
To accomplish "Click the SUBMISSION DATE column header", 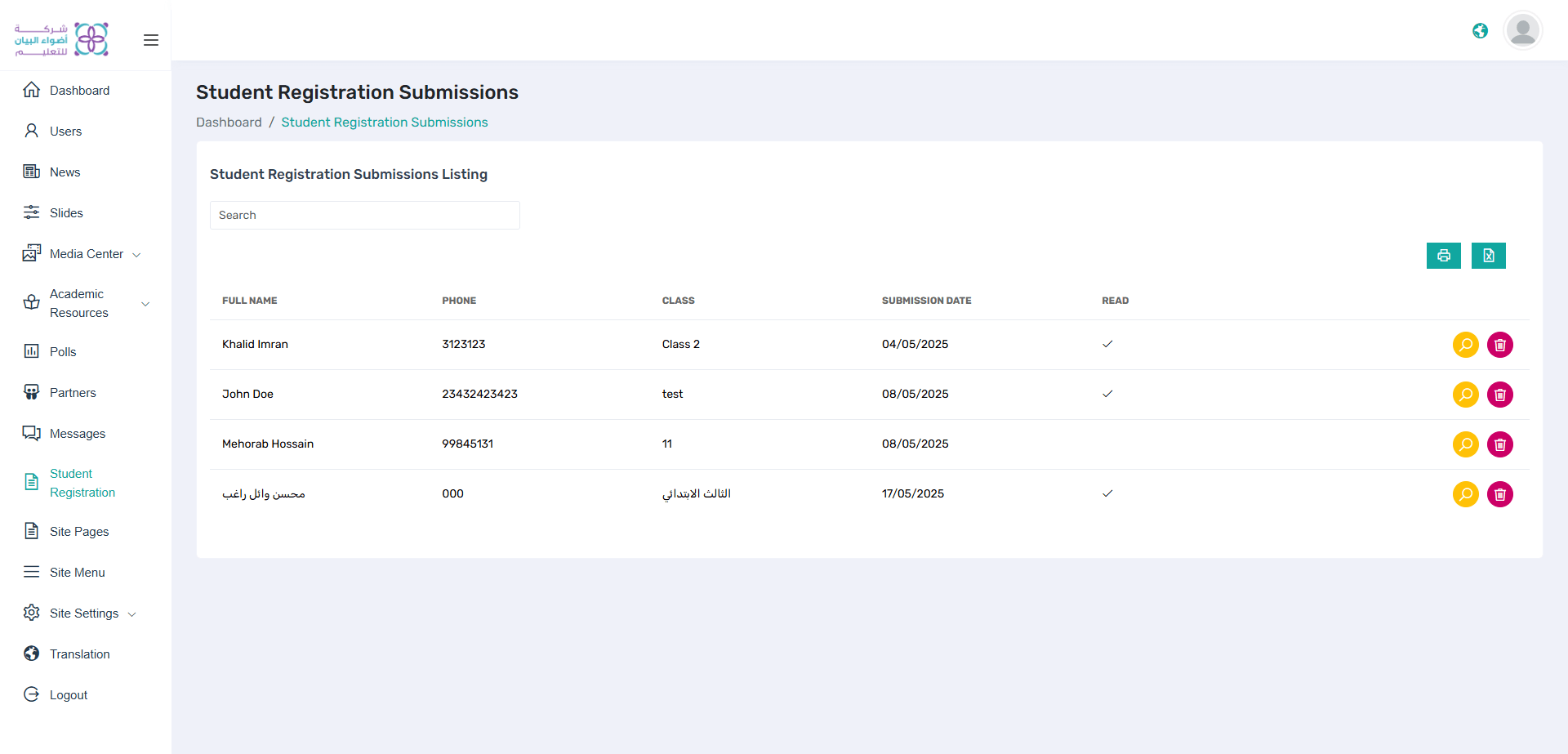I will [x=927, y=301].
